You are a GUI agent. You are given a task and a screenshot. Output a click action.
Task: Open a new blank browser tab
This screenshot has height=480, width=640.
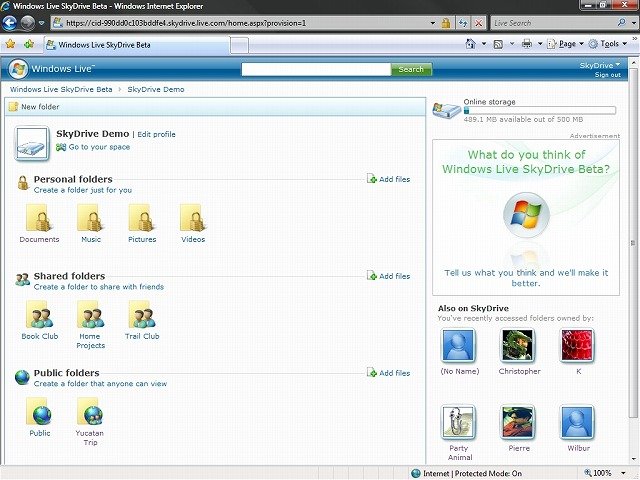[x=239, y=45]
